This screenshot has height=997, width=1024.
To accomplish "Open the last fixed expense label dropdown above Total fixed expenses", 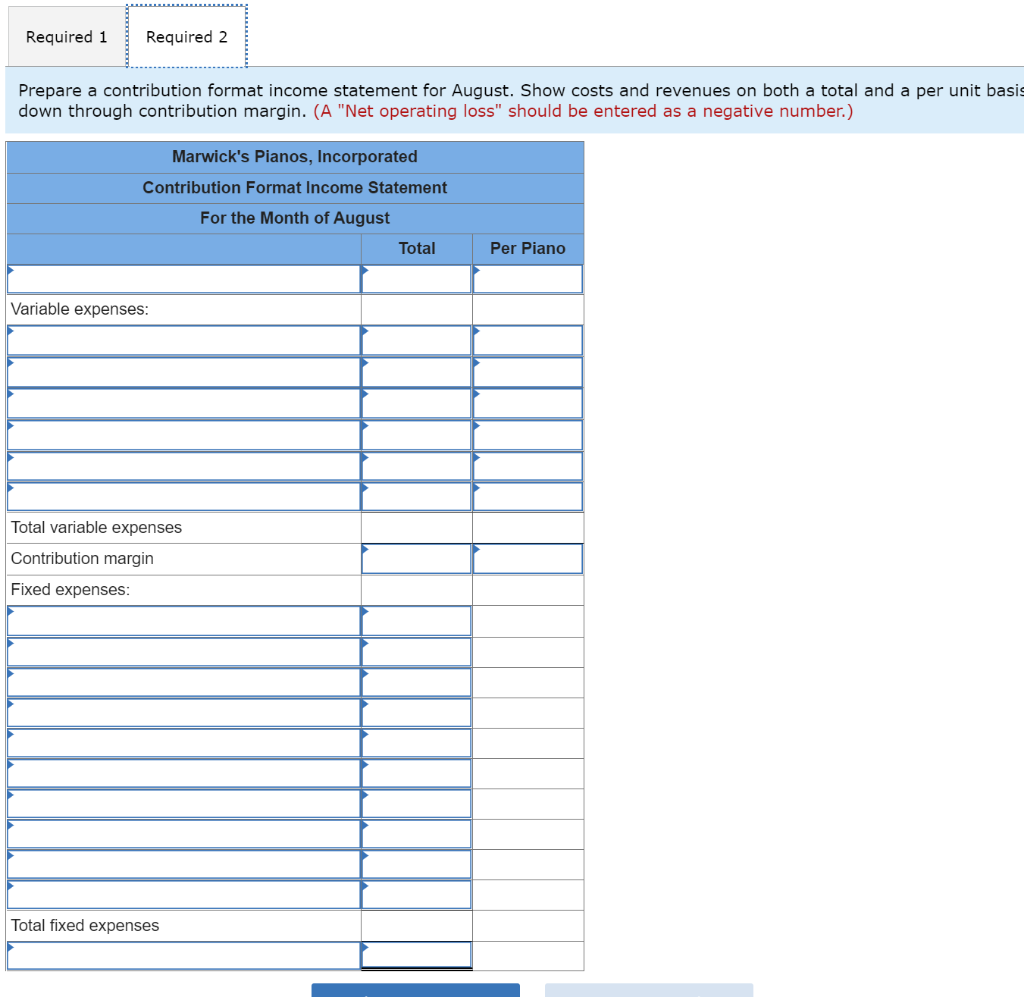I will pos(184,894).
